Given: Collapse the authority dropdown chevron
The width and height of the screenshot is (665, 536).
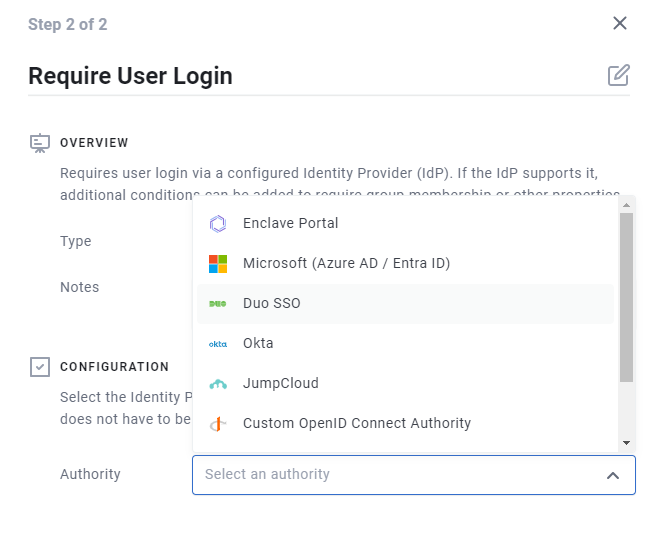Looking at the screenshot, I should 613,475.
